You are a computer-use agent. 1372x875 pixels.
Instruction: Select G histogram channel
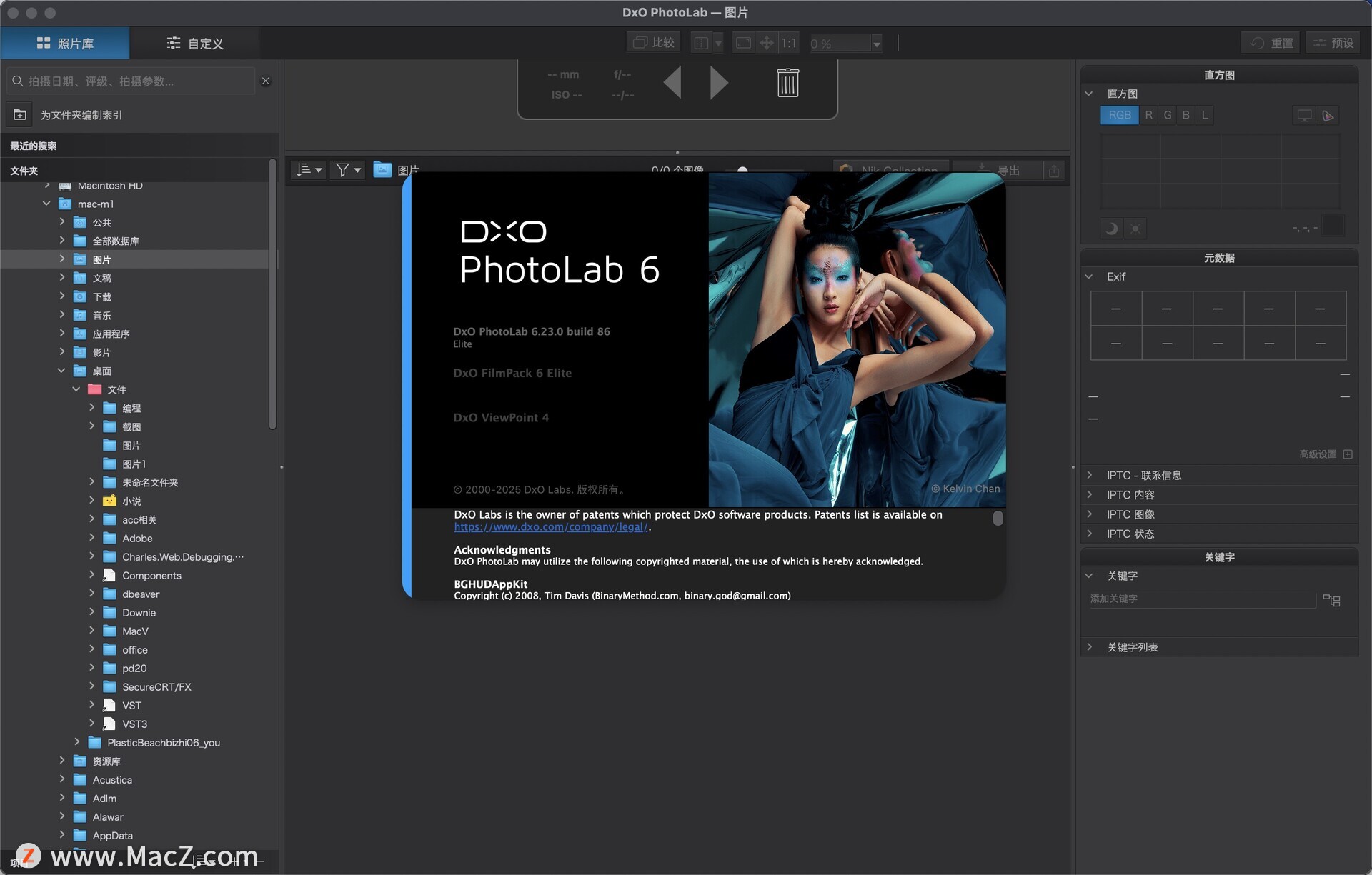(1167, 115)
